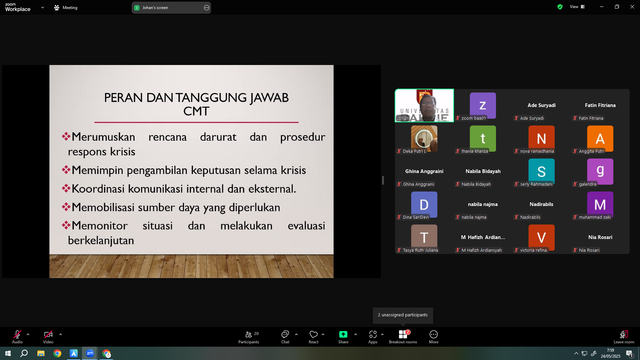Open Google Chrome from taskbar
640x360 pixels.
click(x=57, y=353)
